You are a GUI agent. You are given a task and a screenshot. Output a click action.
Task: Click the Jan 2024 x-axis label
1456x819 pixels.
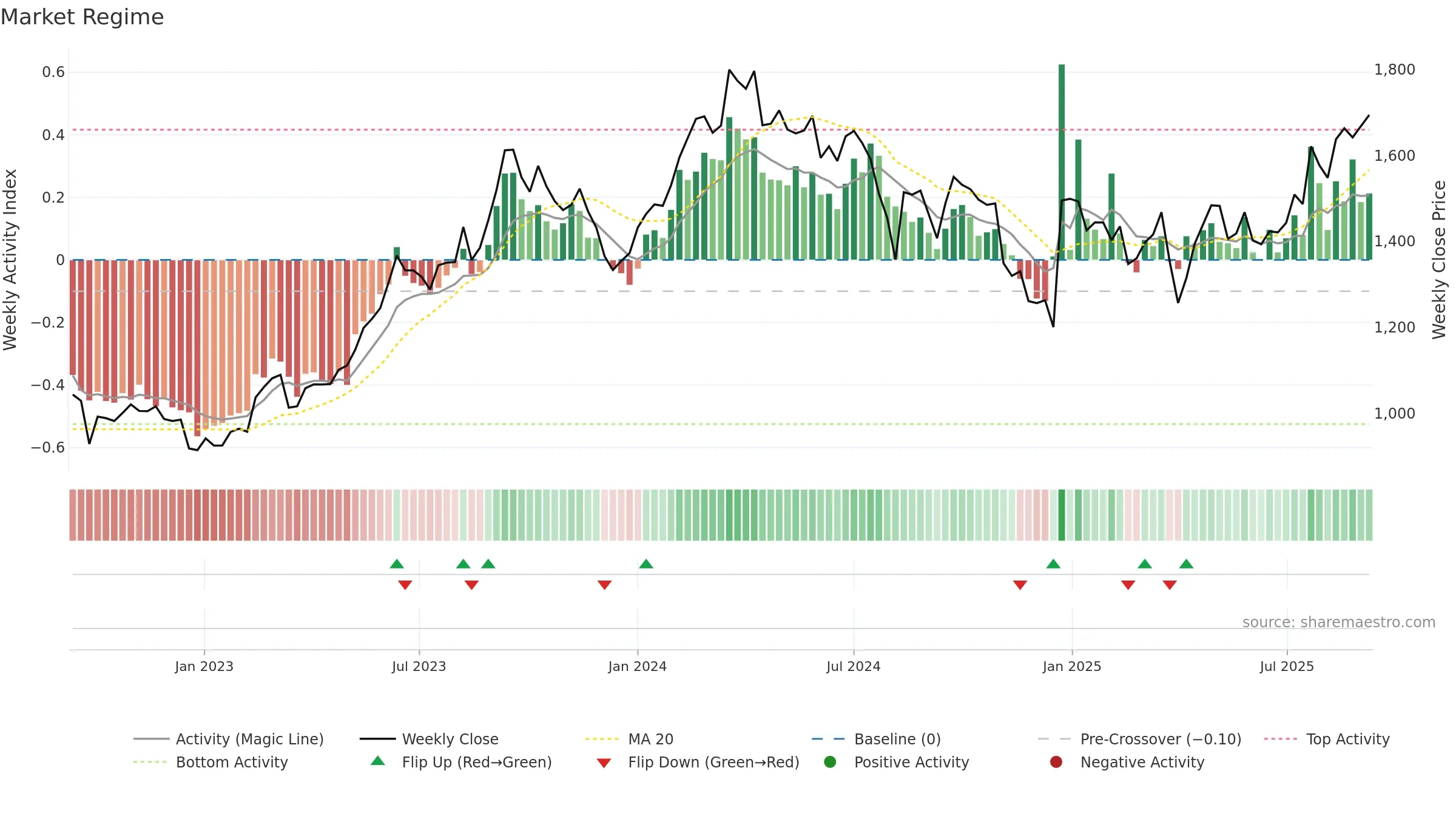point(637,666)
